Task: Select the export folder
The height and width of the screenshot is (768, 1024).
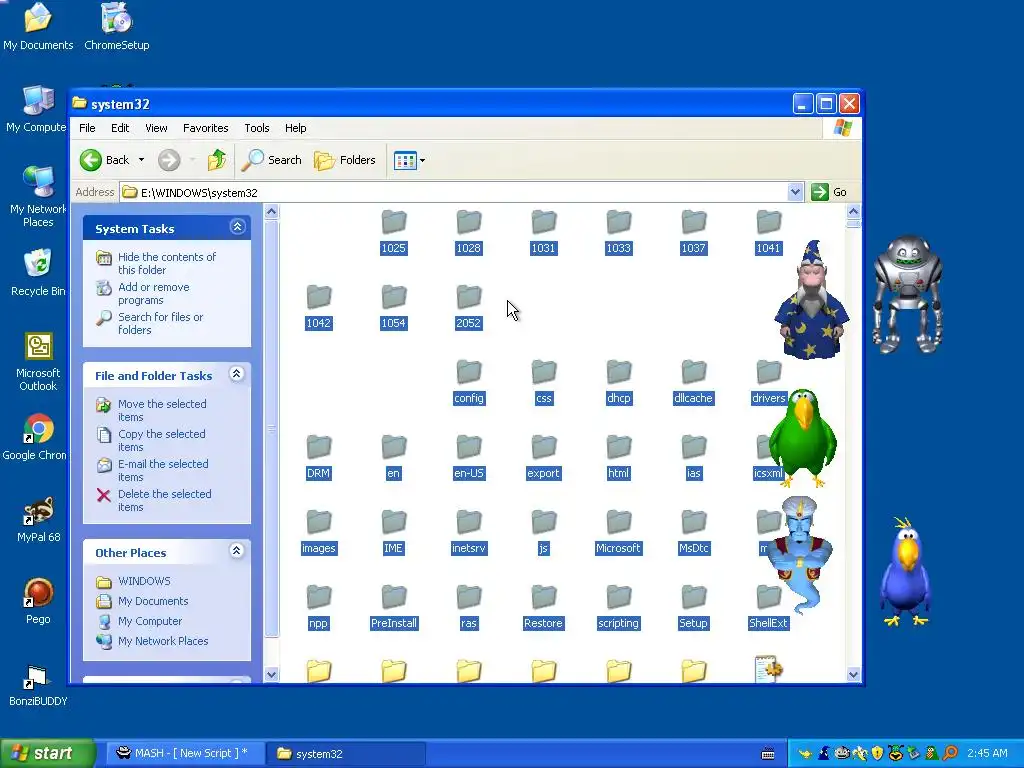Action: (543, 457)
